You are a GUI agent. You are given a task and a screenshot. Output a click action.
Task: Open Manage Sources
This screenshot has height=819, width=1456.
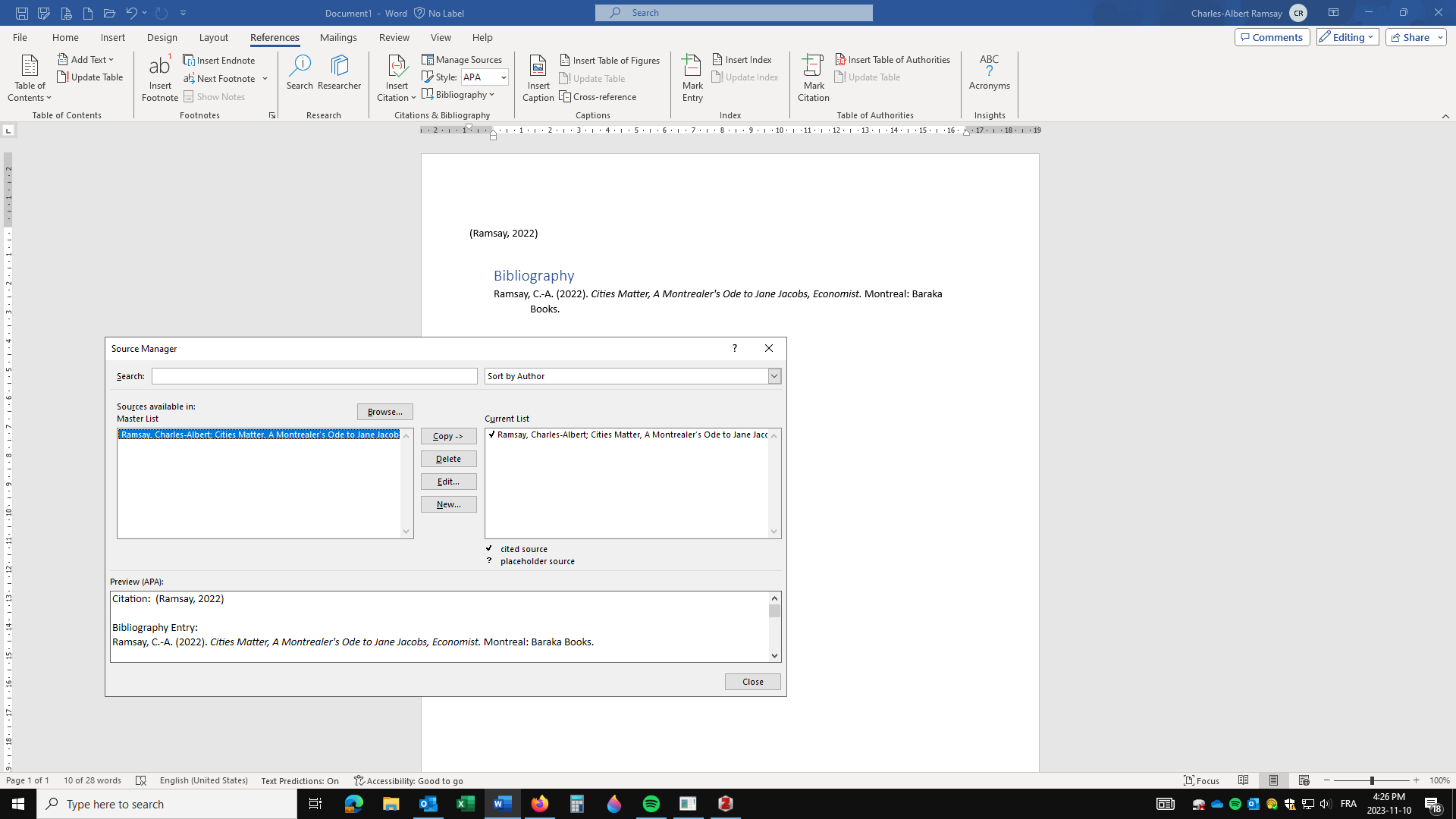(462, 59)
